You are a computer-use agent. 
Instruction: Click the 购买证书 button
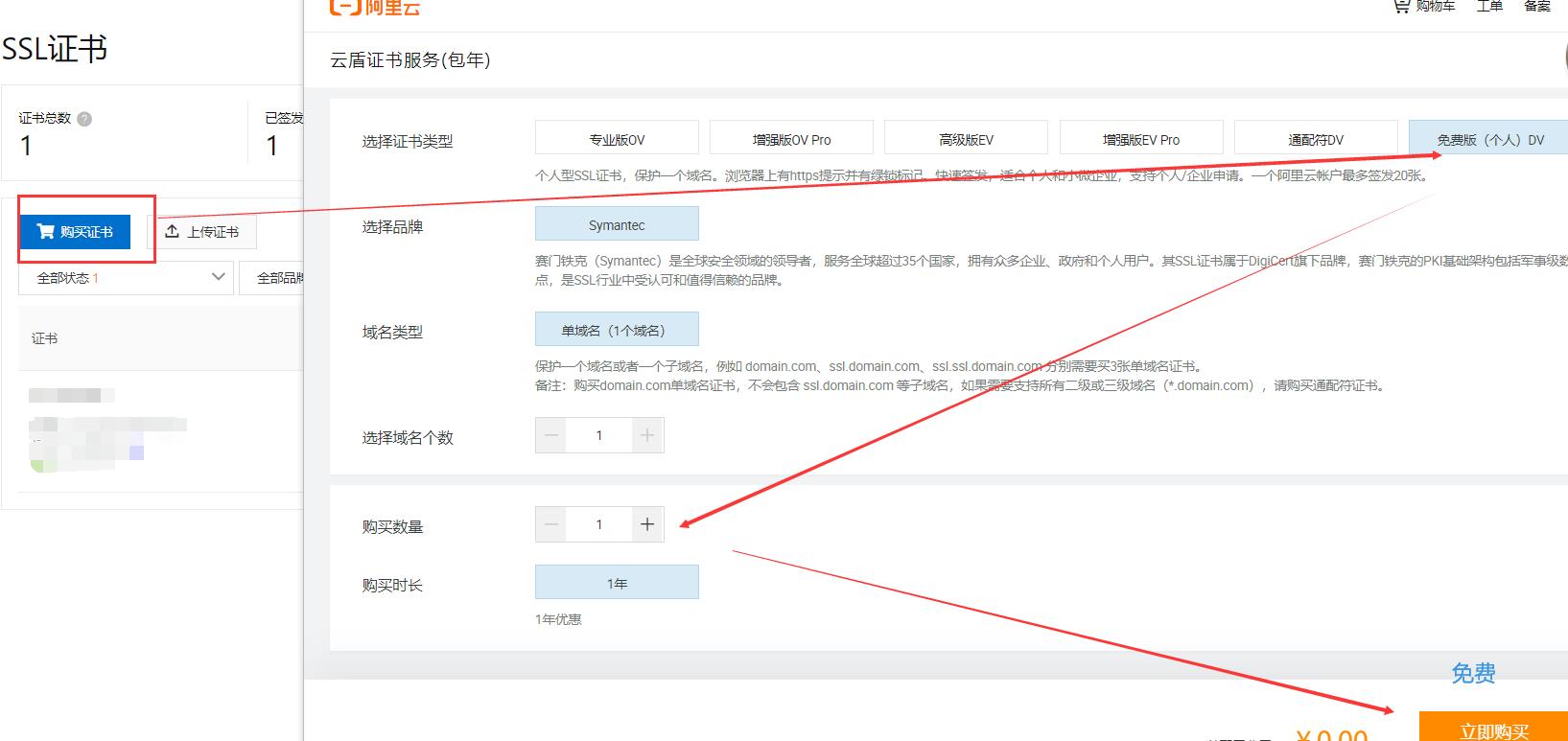75,231
